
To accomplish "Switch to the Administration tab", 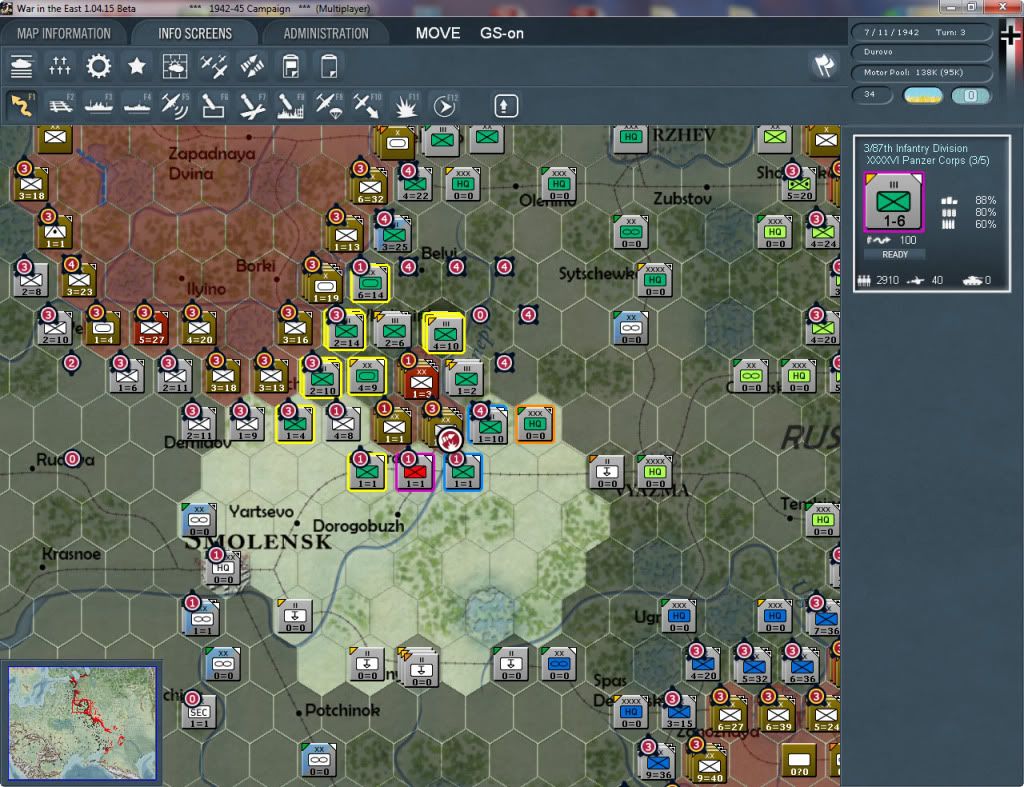I will 326,33.
